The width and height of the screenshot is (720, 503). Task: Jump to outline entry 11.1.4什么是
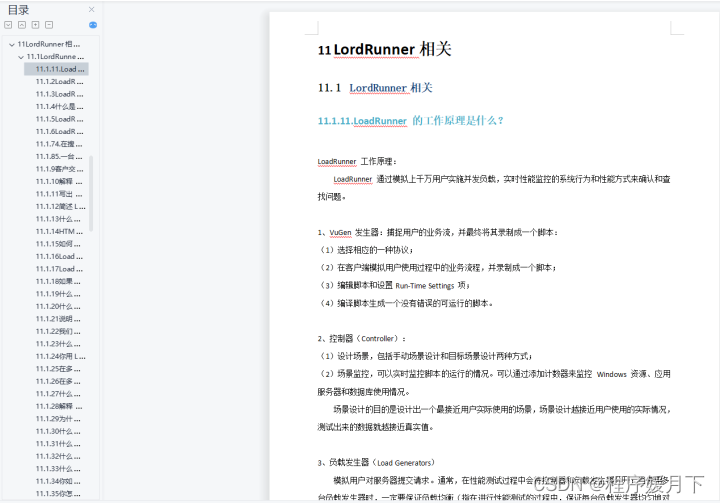tap(60, 107)
